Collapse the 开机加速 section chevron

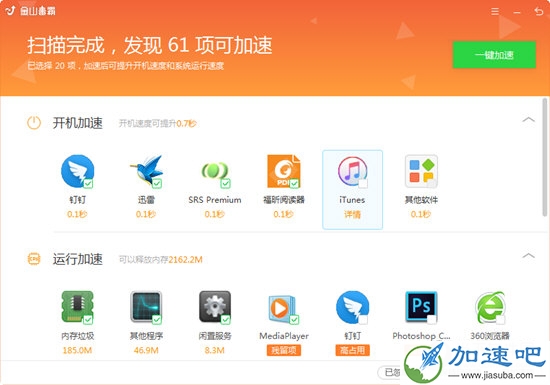point(528,120)
